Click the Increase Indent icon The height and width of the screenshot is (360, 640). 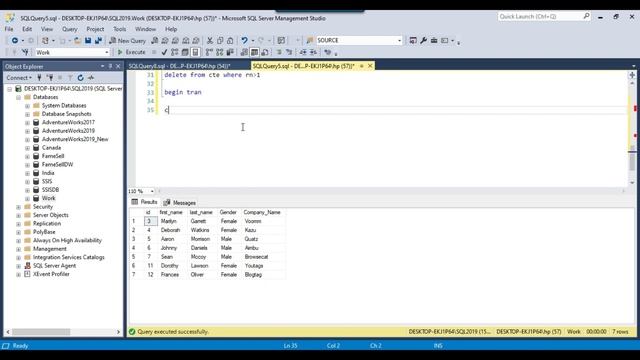(x=313, y=52)
